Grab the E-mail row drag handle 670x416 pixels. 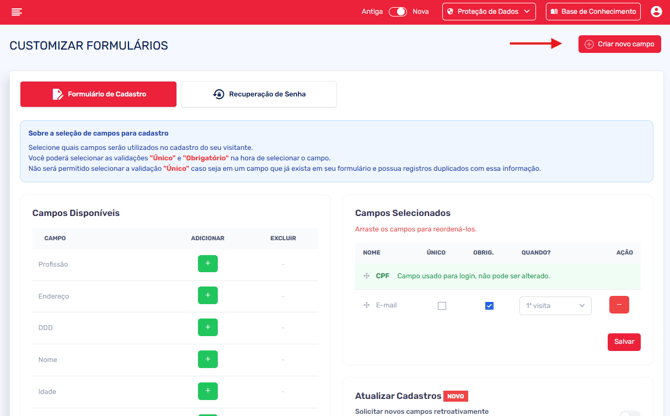[x=366, y=305]
